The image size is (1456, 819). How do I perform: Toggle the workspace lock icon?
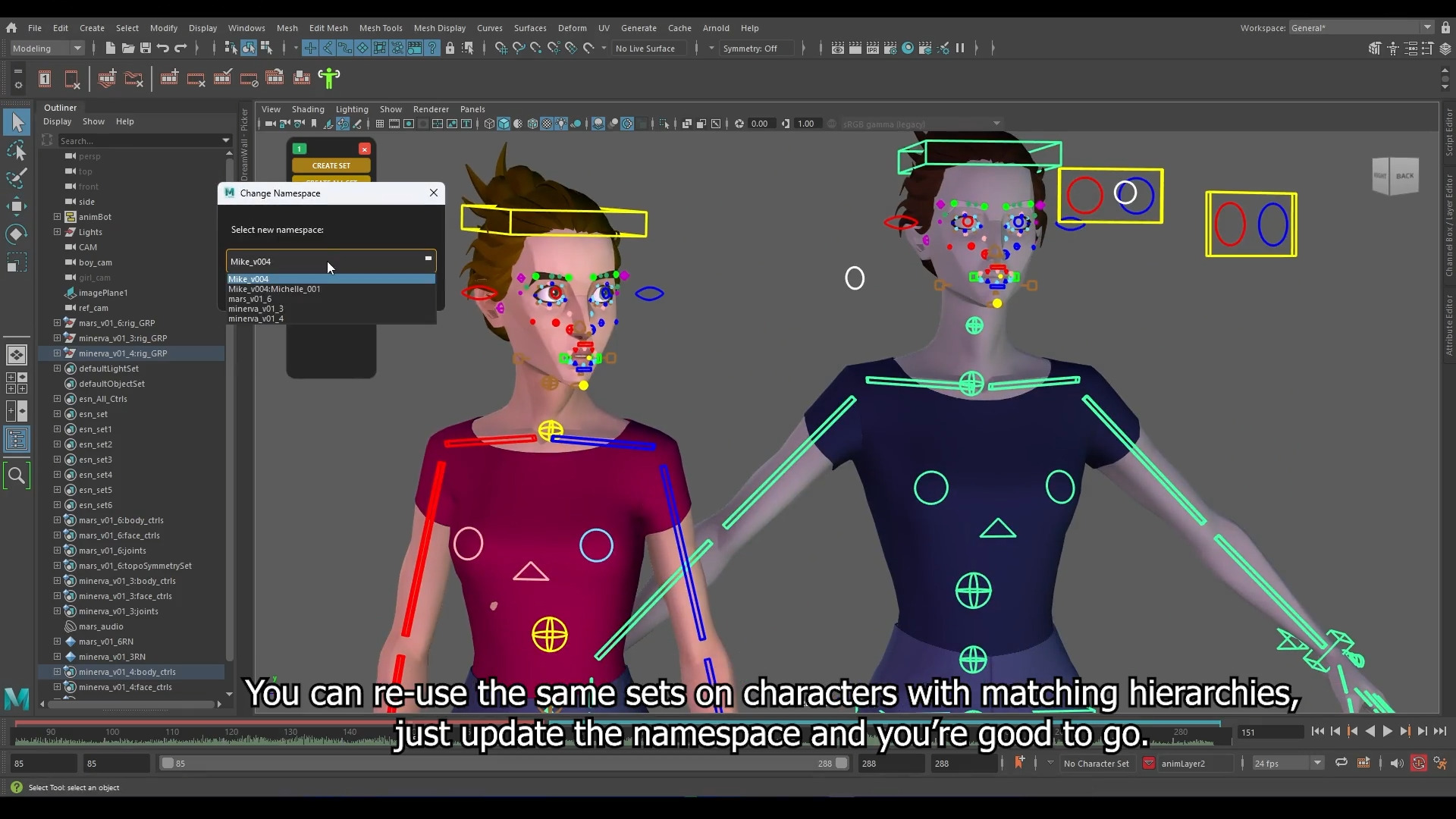tap(1445, 28)
